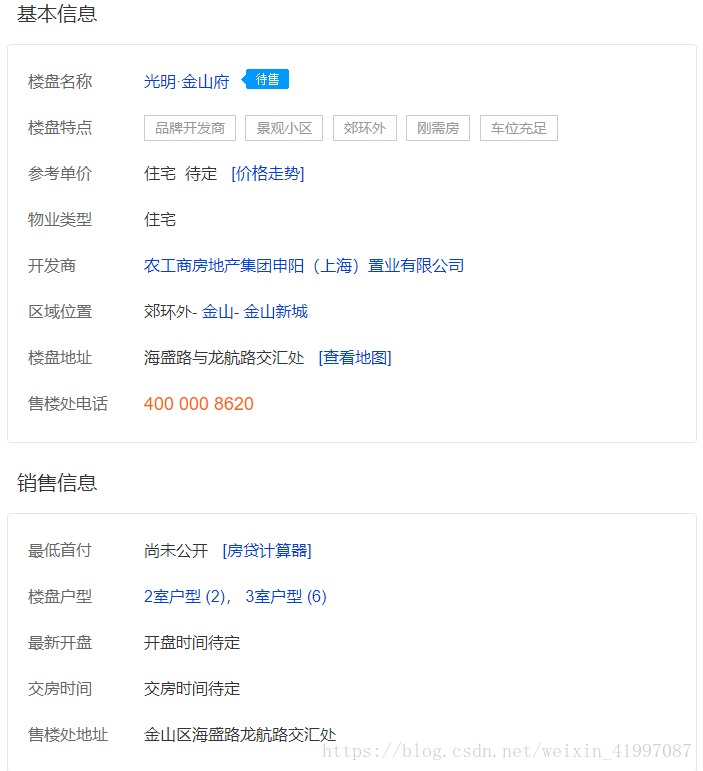Click the sales office address 金山区海盛路龙航路交汇处
Viewport: 703px width, 771px height.
240,735
